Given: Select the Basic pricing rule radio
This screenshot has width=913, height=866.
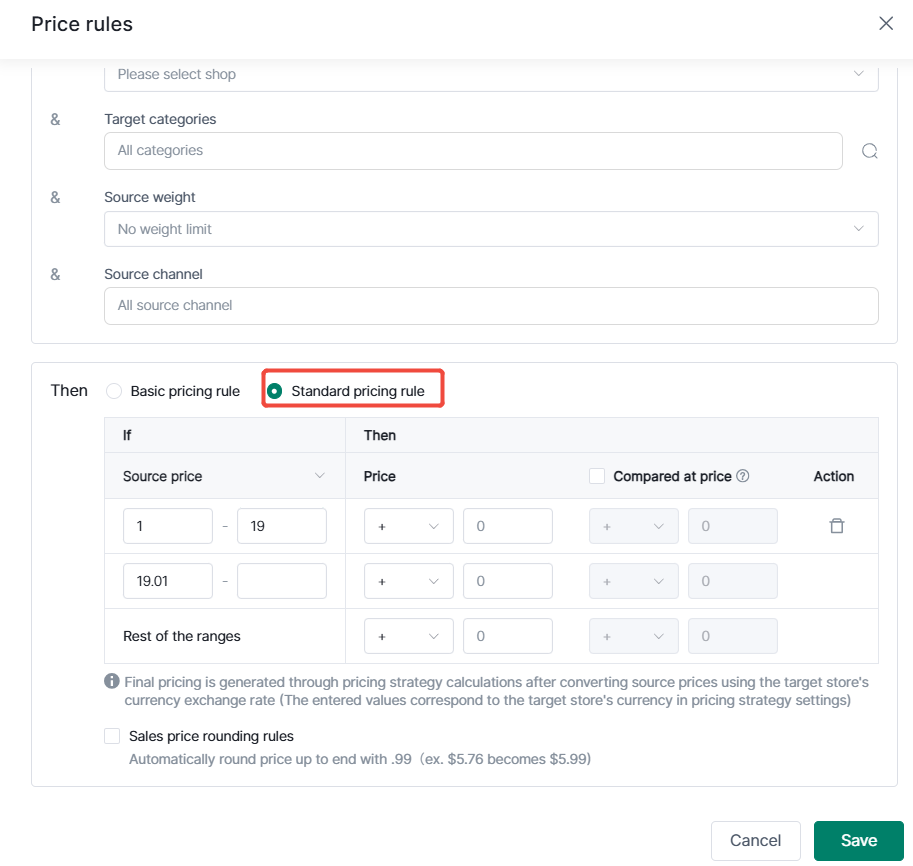Looking at the screenshot, I should click(x=114, y=391).
